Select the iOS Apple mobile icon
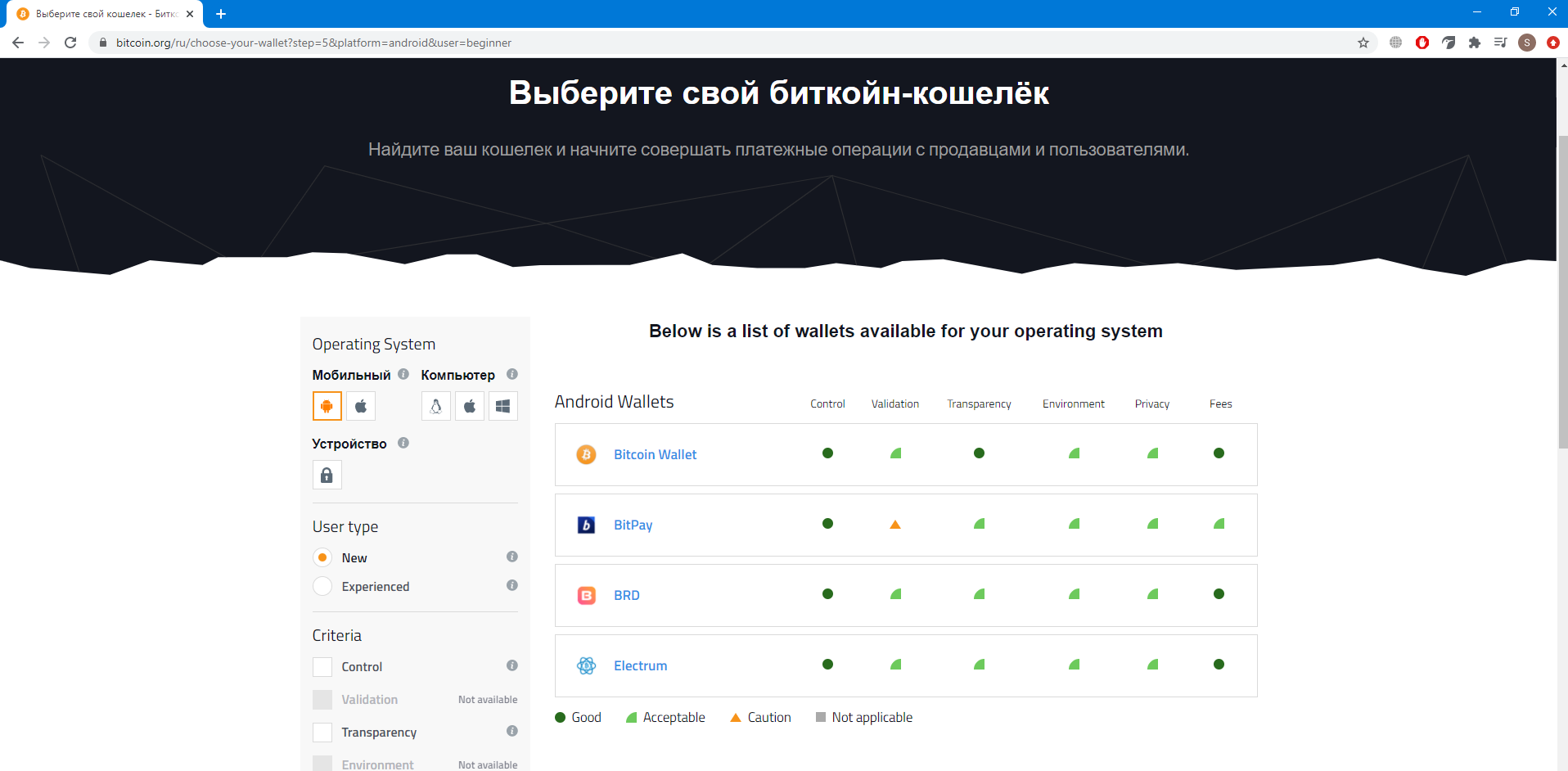This screenshot has width=1568, height=771. coord(361,406)
